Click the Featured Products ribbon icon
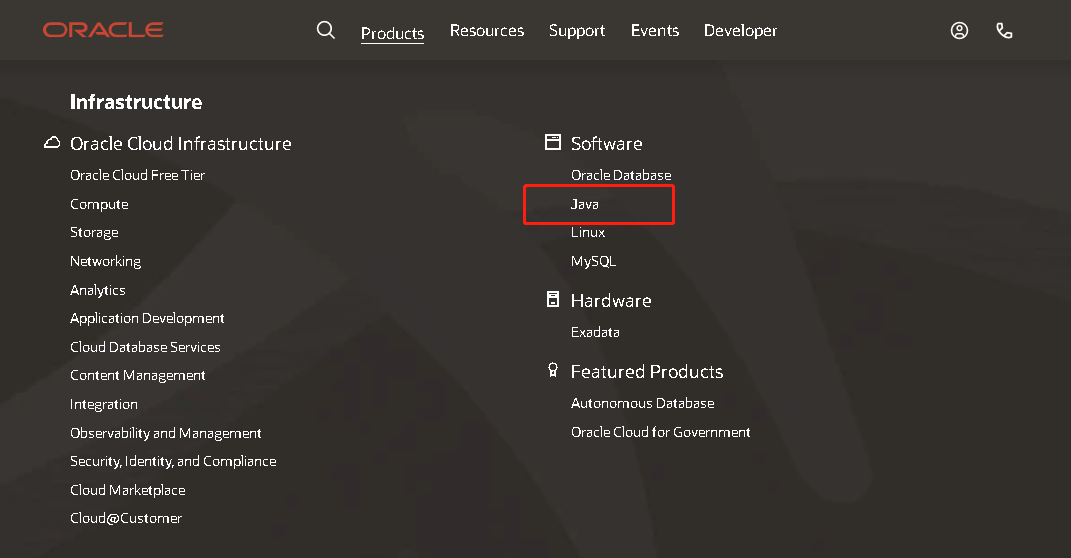 (553, 371)
